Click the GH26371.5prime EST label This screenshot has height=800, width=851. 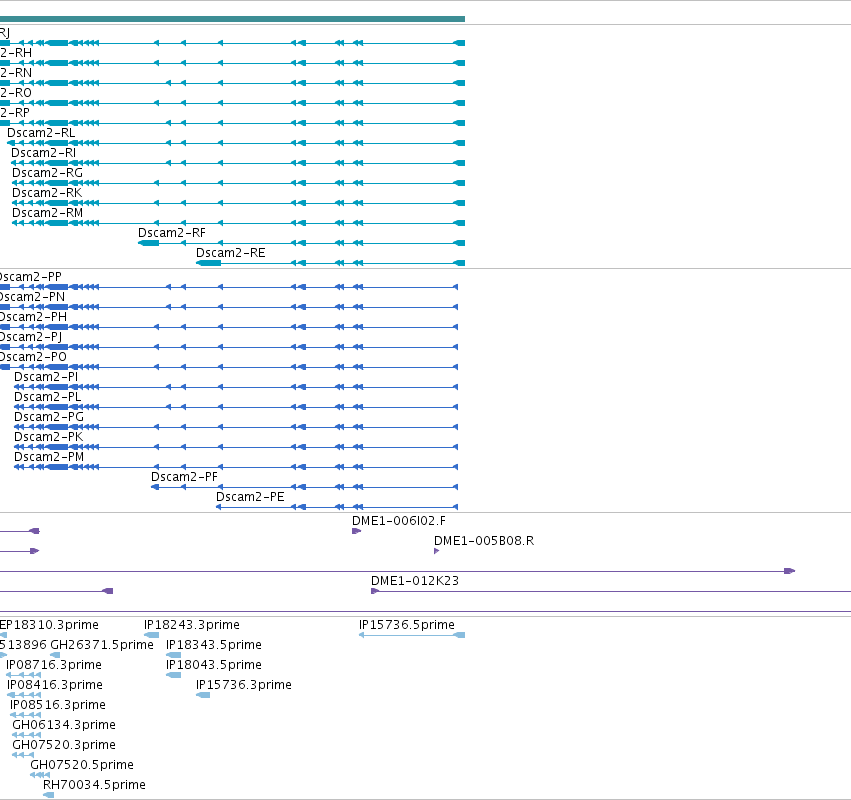tap(102, 646)
